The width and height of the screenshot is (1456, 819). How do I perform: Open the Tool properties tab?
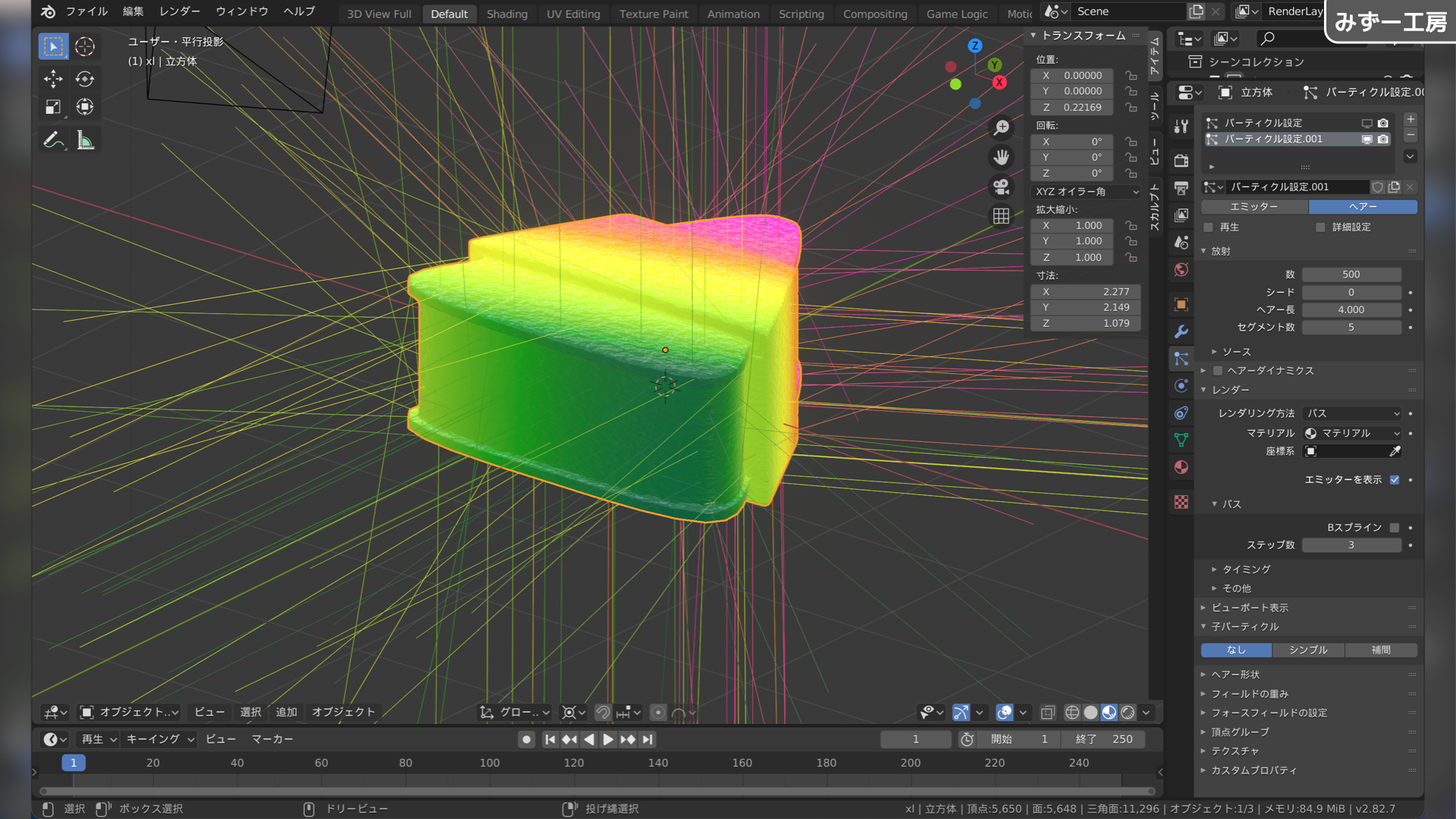1181,127
